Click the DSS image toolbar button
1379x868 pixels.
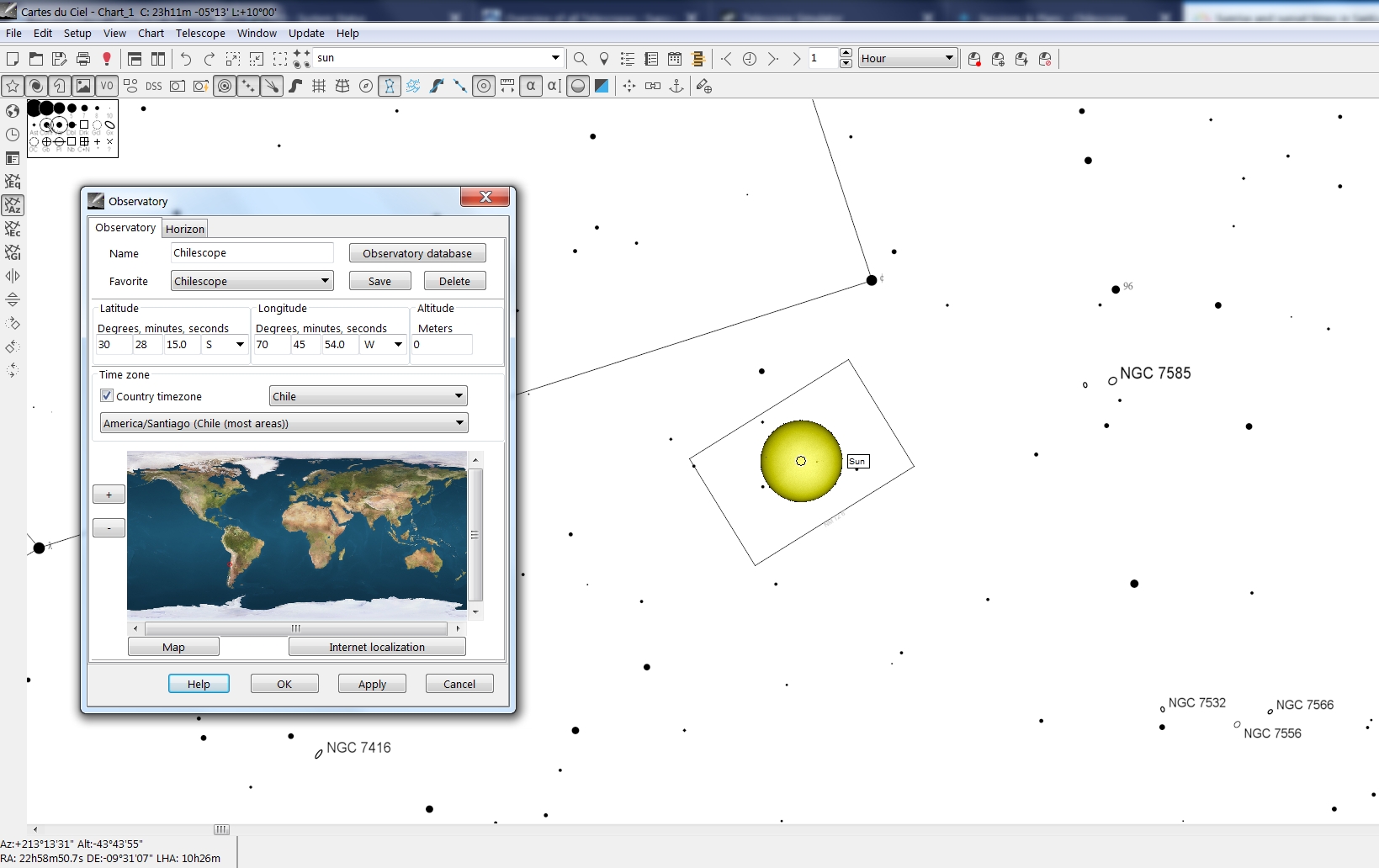[x=153, y=86]
